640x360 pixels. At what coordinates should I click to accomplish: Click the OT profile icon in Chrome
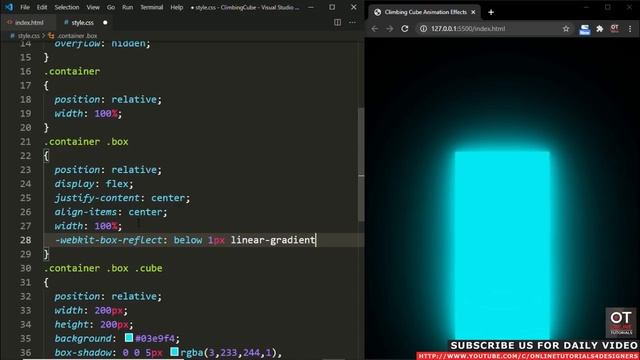click(614, 29)
